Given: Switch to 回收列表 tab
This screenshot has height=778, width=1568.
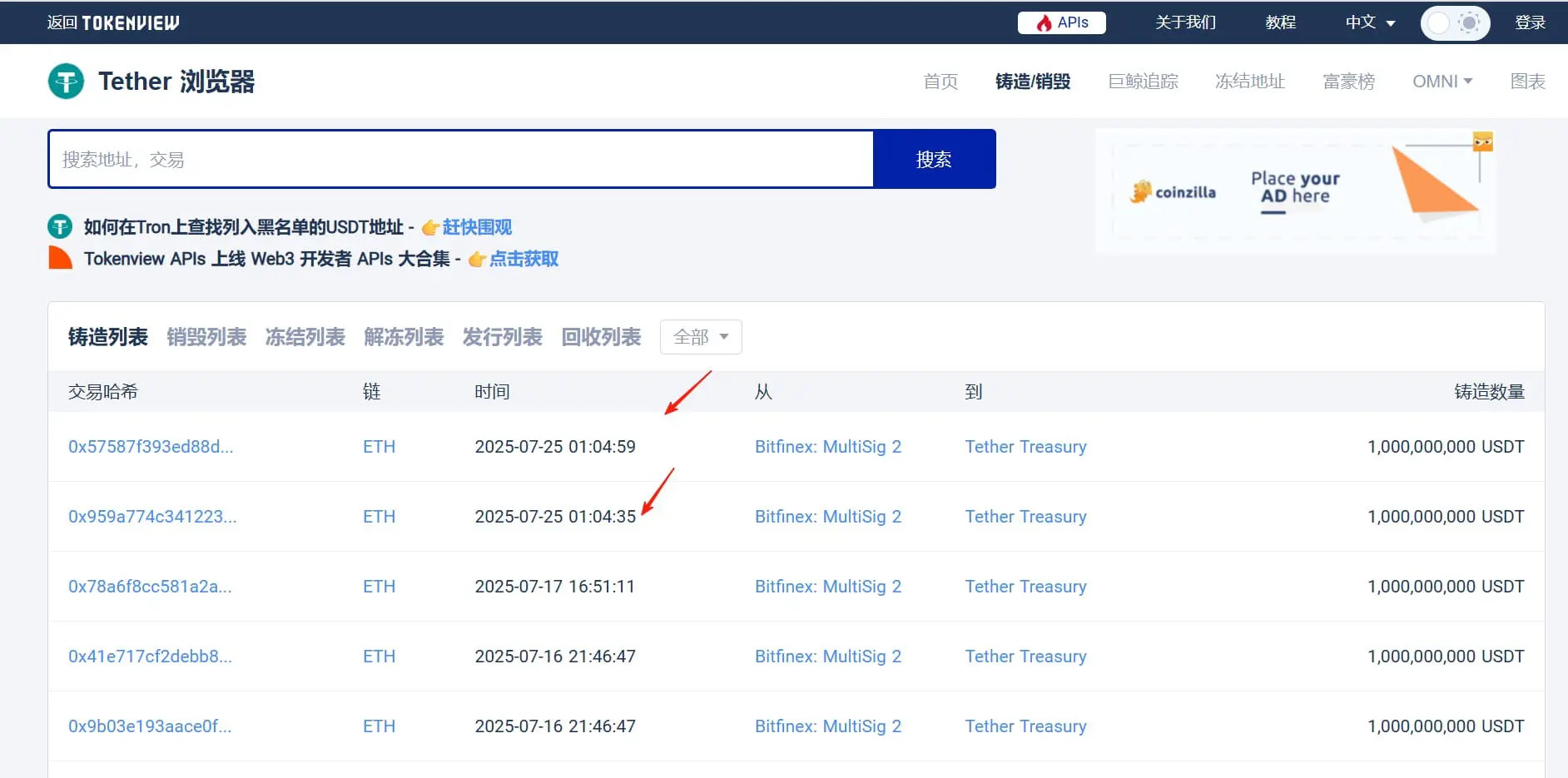Looking at the screenshot, I should (x=601, y=337).
